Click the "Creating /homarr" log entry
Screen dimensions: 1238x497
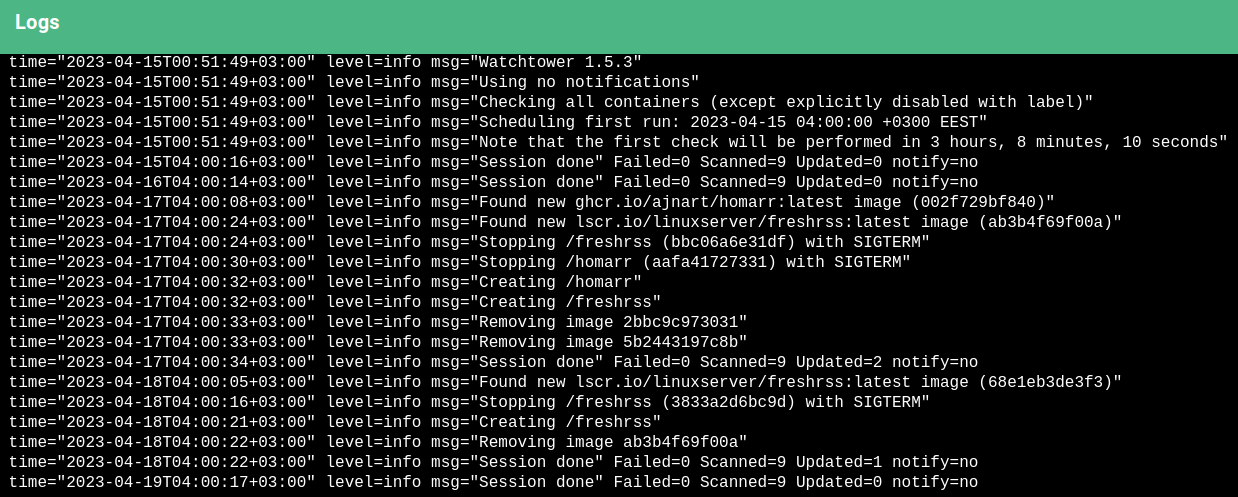tap(326, 282)
